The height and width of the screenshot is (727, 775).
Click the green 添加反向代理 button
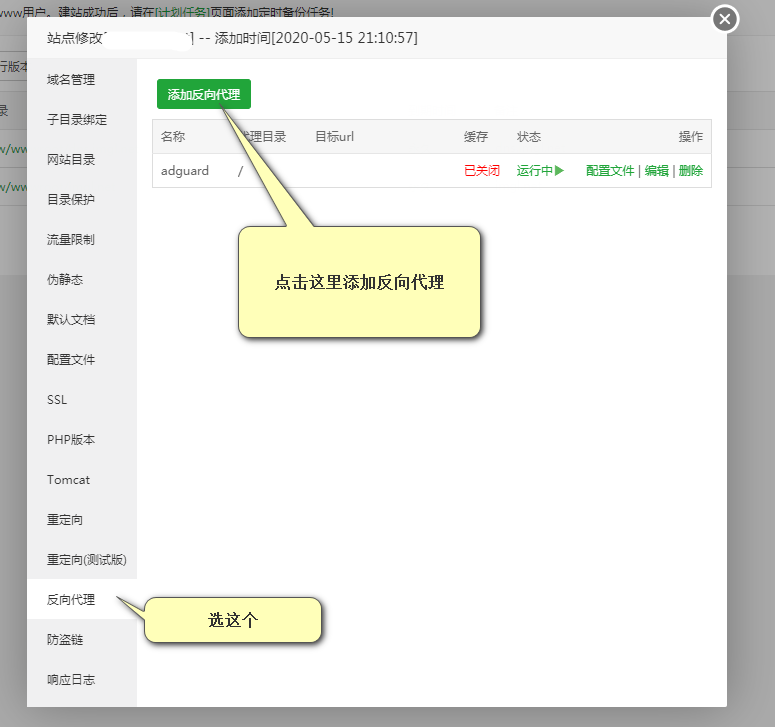coord(204,94)
